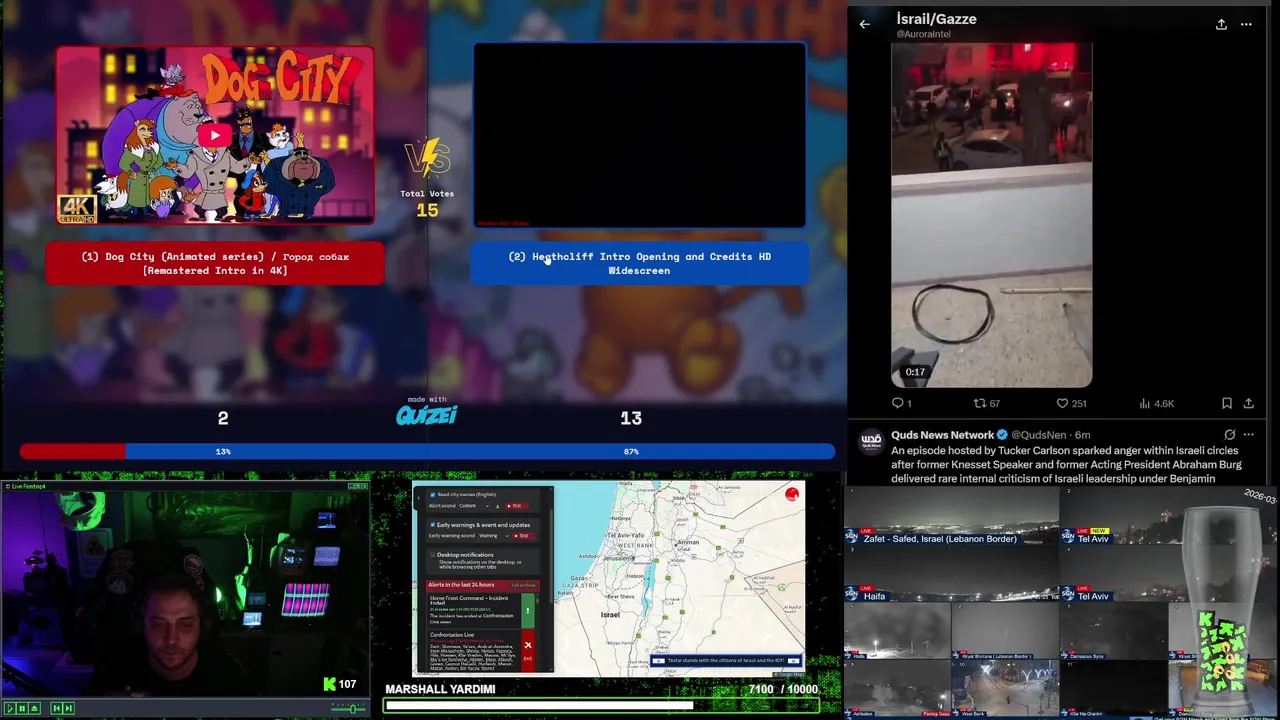The height and width of the screenshot is (720, 1280).
Task: Select Haifa live camera feed number 3
Action: point(951,573)
